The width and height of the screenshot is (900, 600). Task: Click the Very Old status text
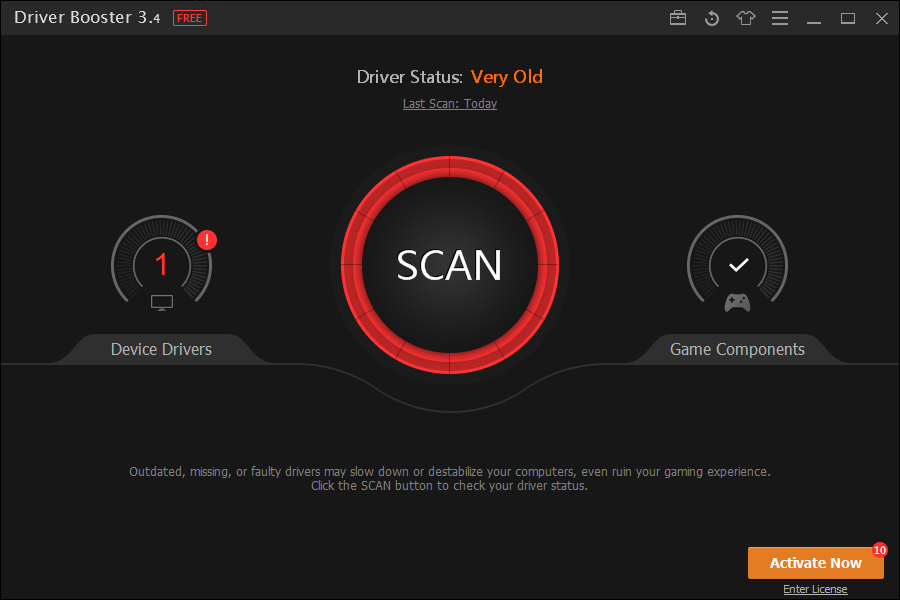(x=507, y=77)
